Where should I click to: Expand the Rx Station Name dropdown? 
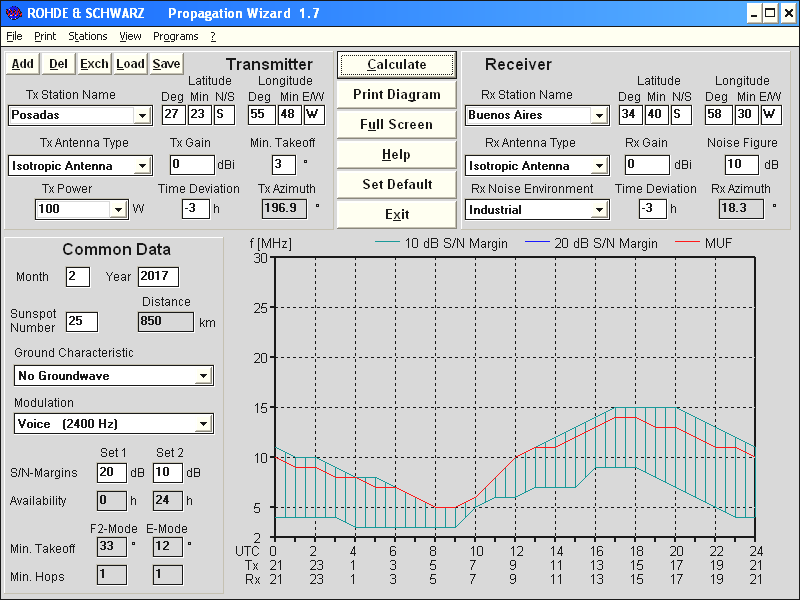599,115
